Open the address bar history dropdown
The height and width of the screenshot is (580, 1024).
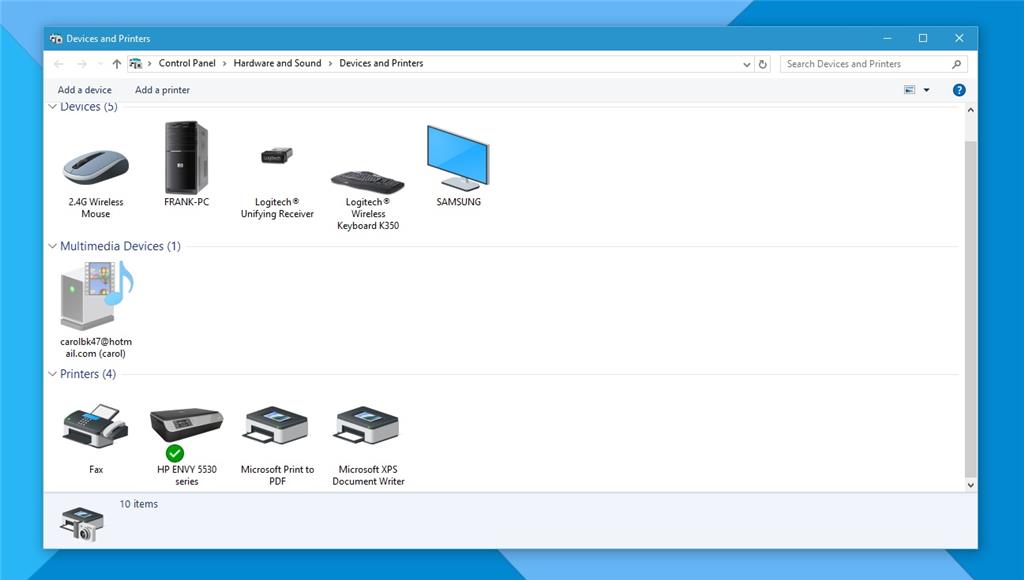pos(746,65)
